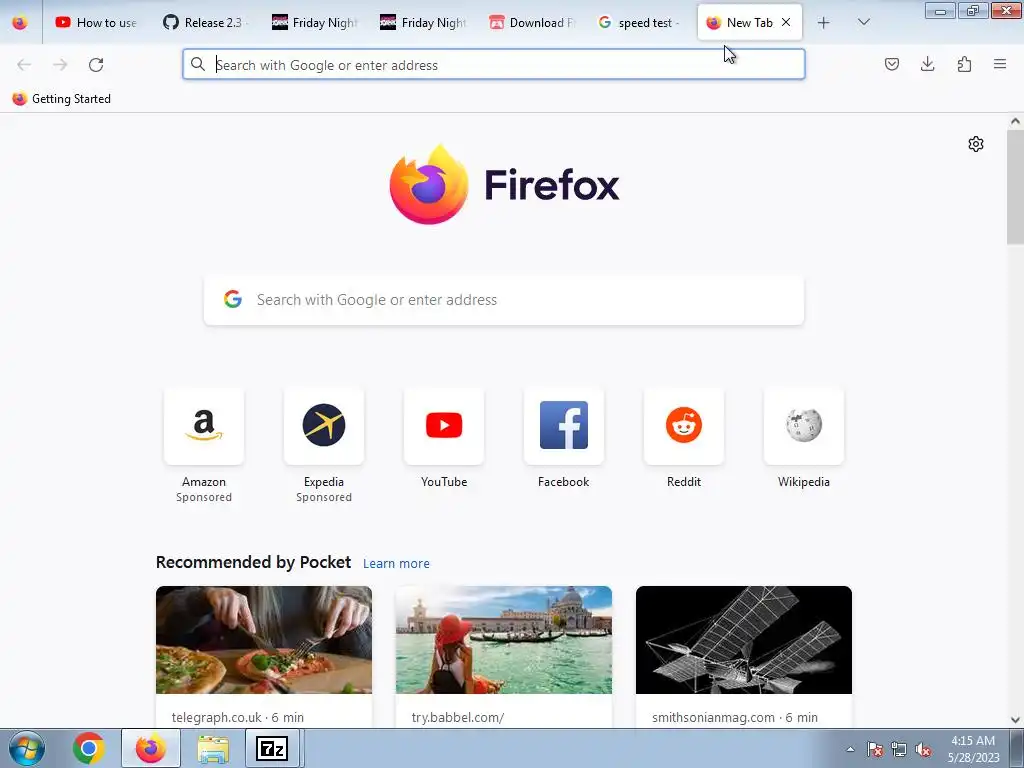The width and height of the screenshot is (1024, 768).
Task: Switch to the Download tab
Action: tap(532, 23)
